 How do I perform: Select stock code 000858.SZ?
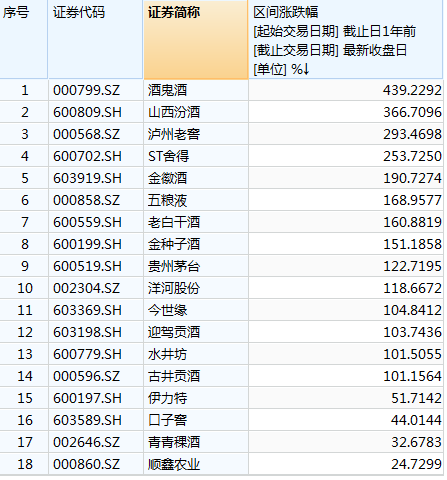86,200
